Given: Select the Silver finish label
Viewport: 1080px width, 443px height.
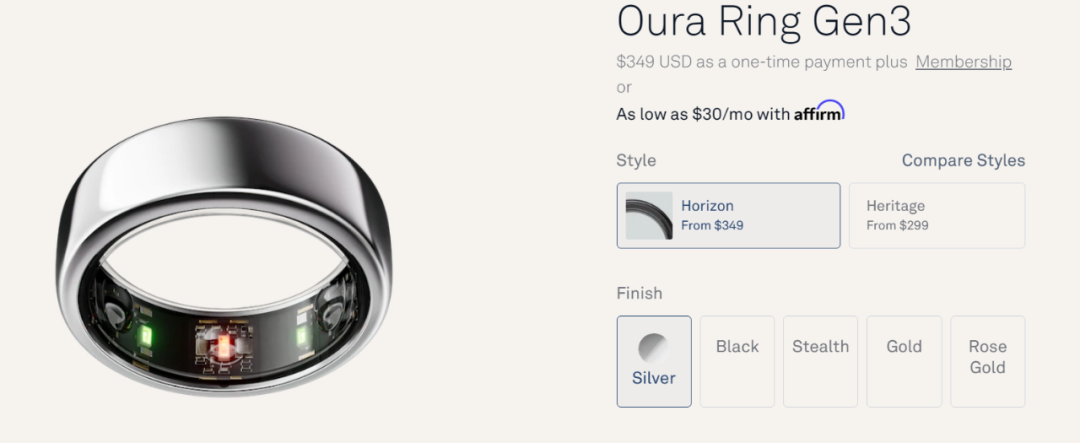Looking at the screenshot, I should [653, 378].
